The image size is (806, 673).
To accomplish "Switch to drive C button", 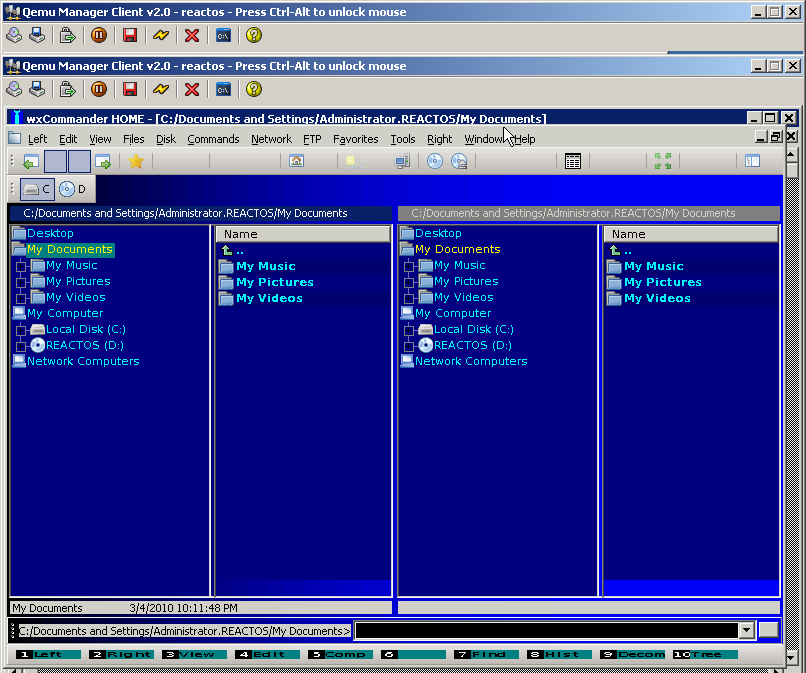I will click(x=37, y=189).
